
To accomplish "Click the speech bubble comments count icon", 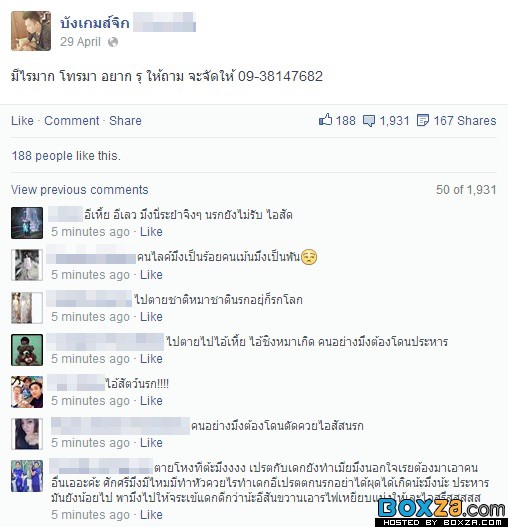I will 369,121.
